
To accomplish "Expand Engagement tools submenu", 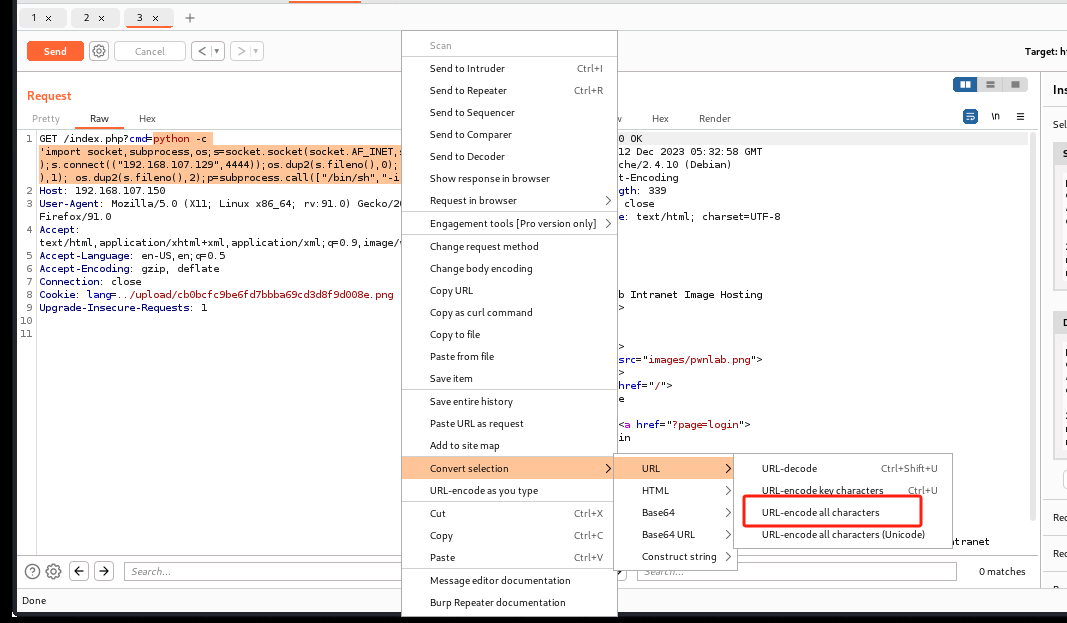I will click(510, 224).
